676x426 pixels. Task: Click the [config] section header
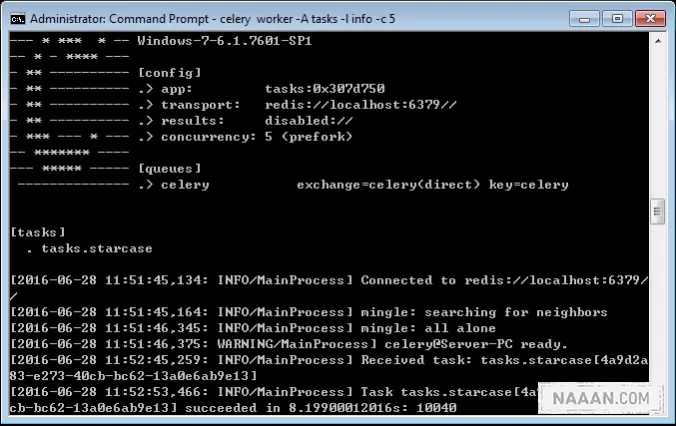pos(170,72)
